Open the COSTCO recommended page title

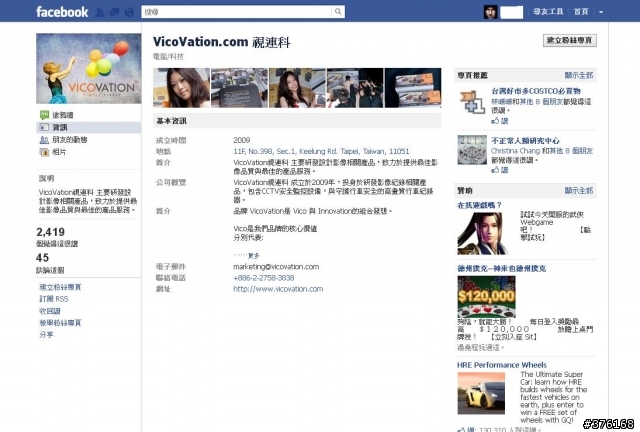(536, 91)
